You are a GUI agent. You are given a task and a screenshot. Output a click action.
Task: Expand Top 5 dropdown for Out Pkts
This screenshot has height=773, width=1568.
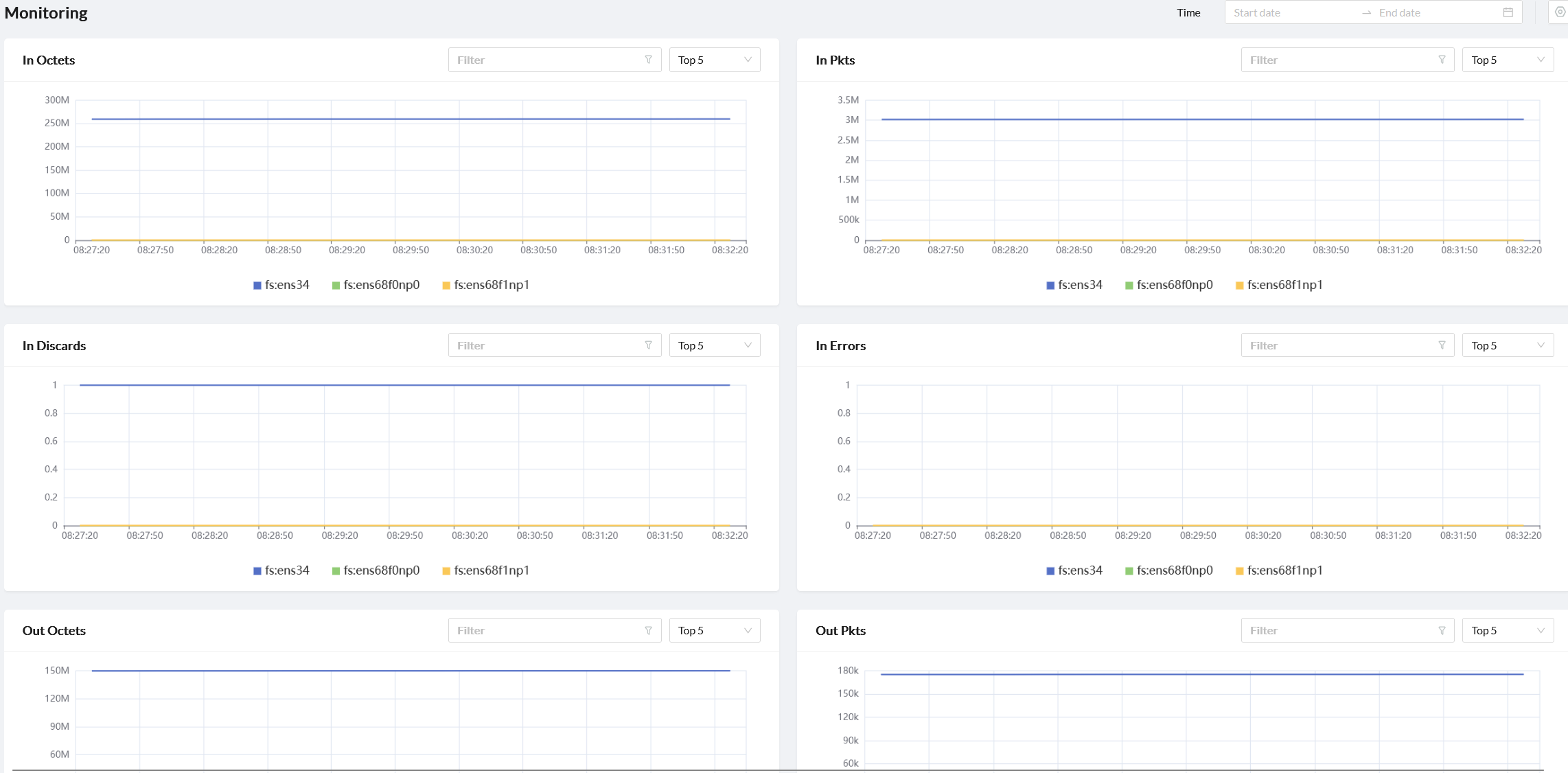(1507, 630)
